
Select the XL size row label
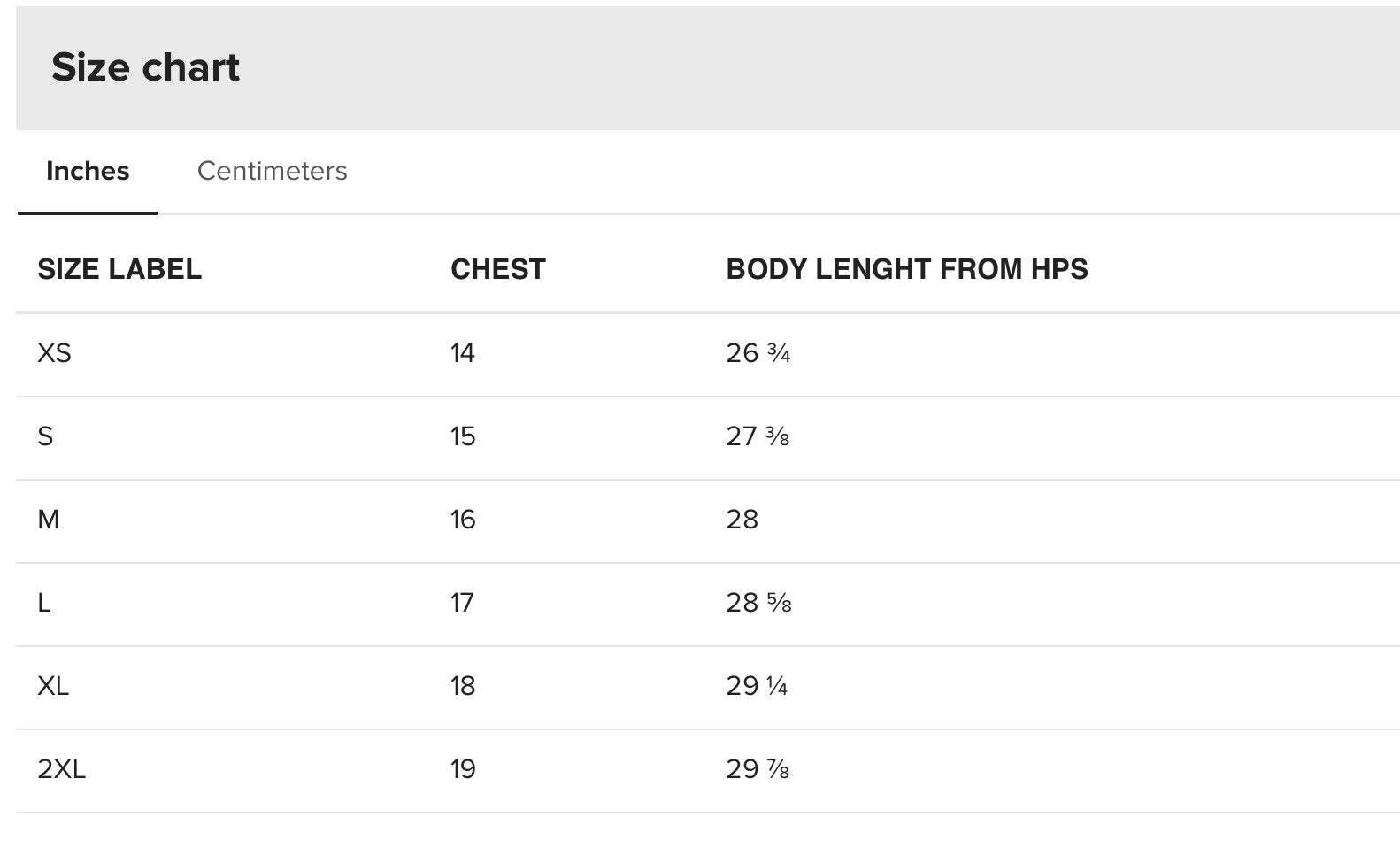pyautogui.click(x=53, y=686)
